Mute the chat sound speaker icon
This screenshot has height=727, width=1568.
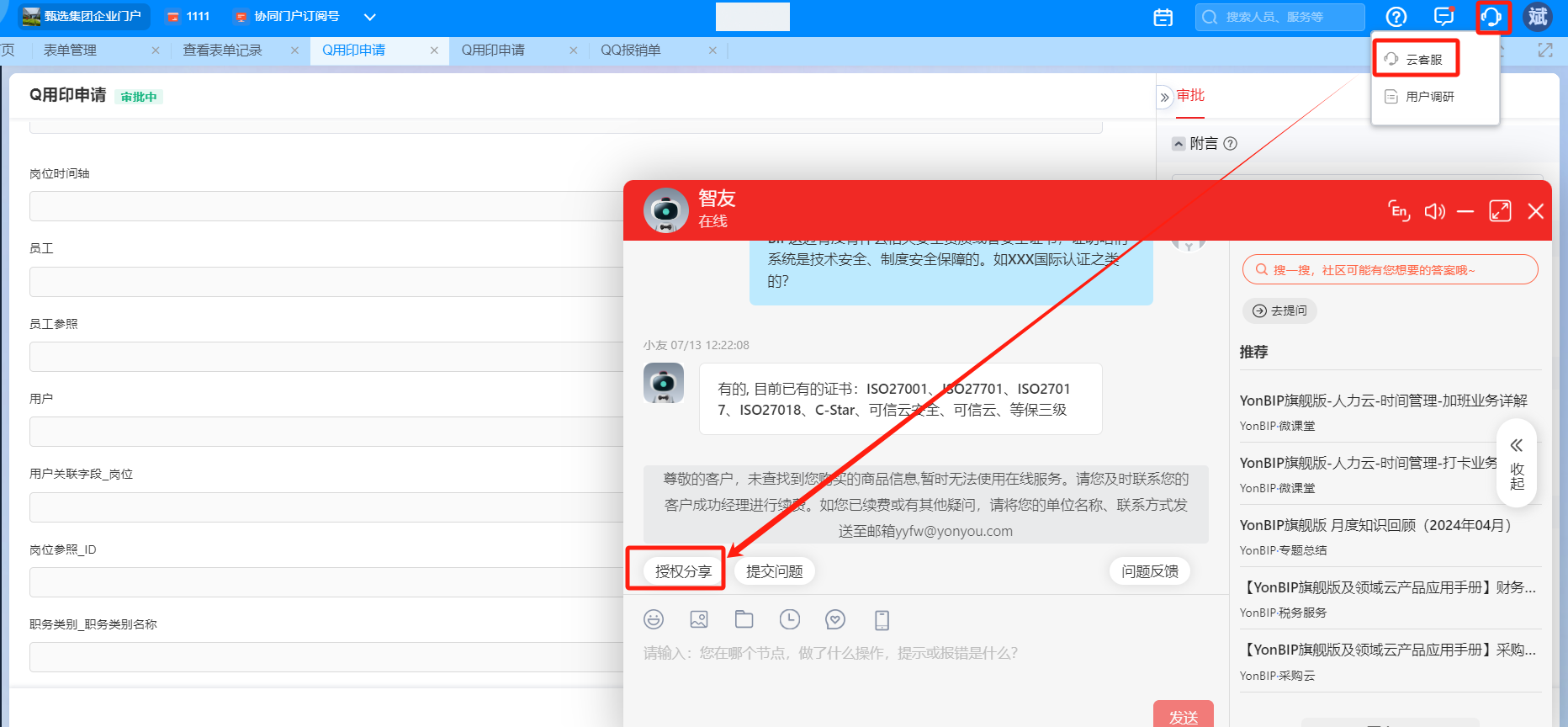[1435, 211]
